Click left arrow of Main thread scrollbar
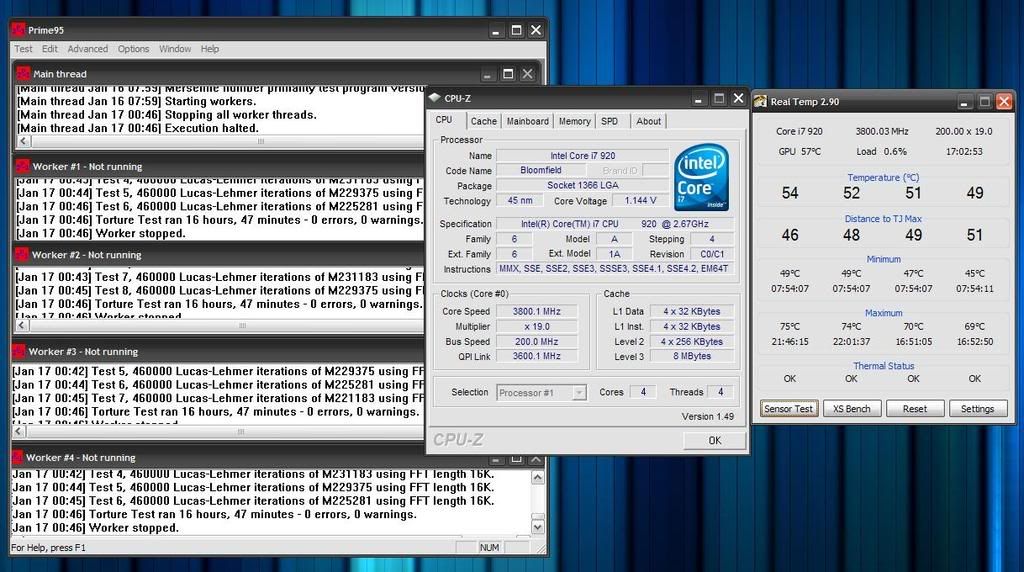Screen dimensions: 1024x572 tap(24, 141)
